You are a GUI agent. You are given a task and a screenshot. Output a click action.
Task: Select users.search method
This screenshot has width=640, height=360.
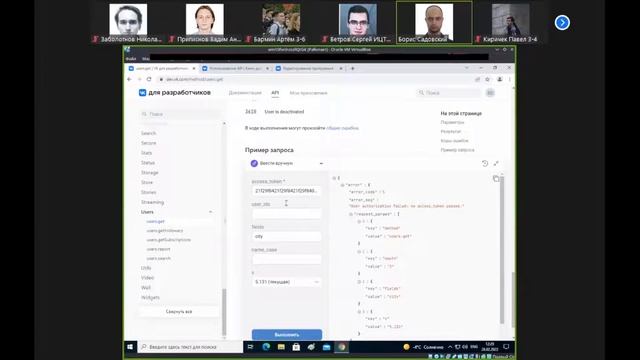click(159, 258)
